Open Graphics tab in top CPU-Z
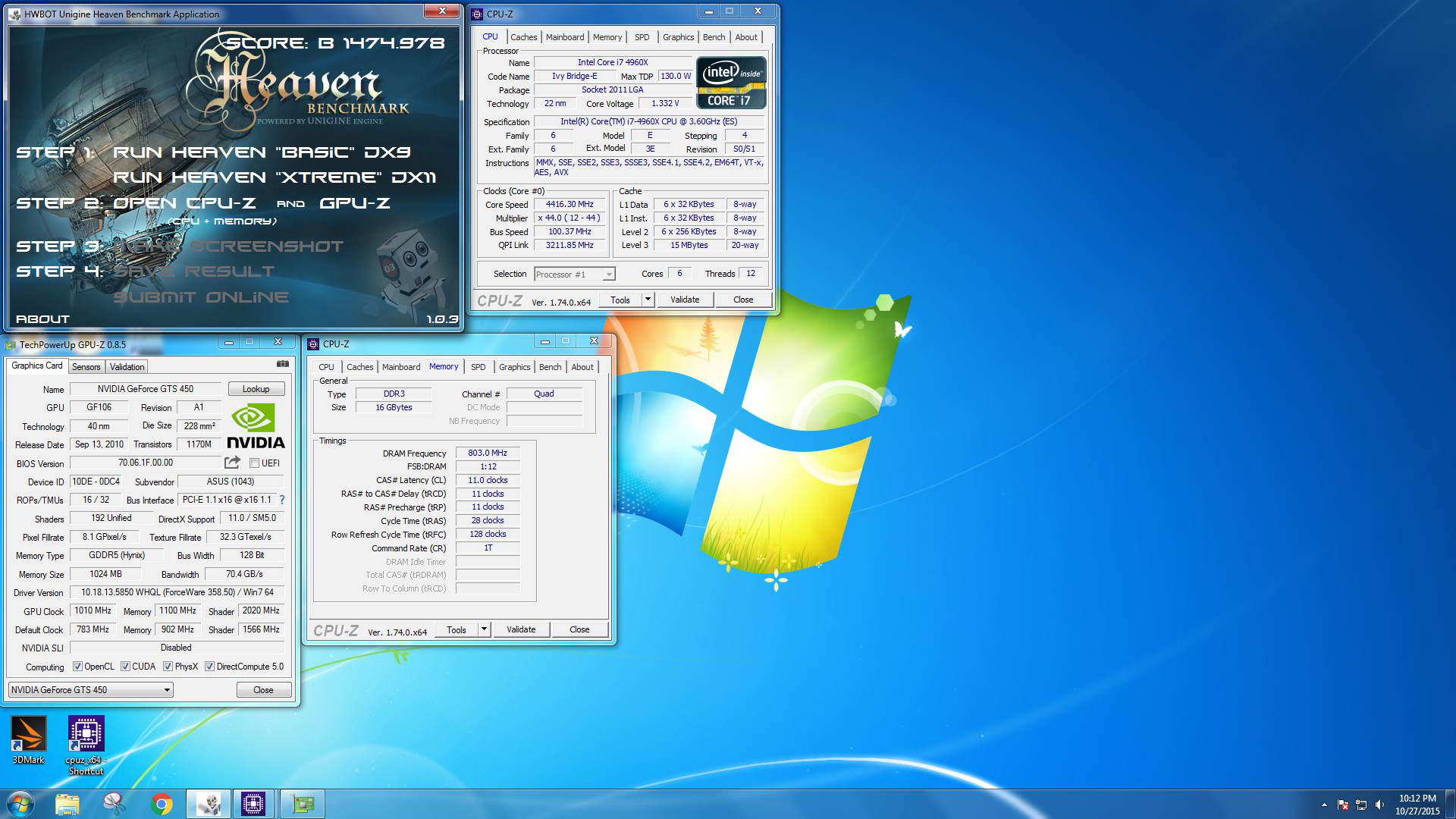Viewport: 1456px width, 819px height. click(x=678, y=37)
